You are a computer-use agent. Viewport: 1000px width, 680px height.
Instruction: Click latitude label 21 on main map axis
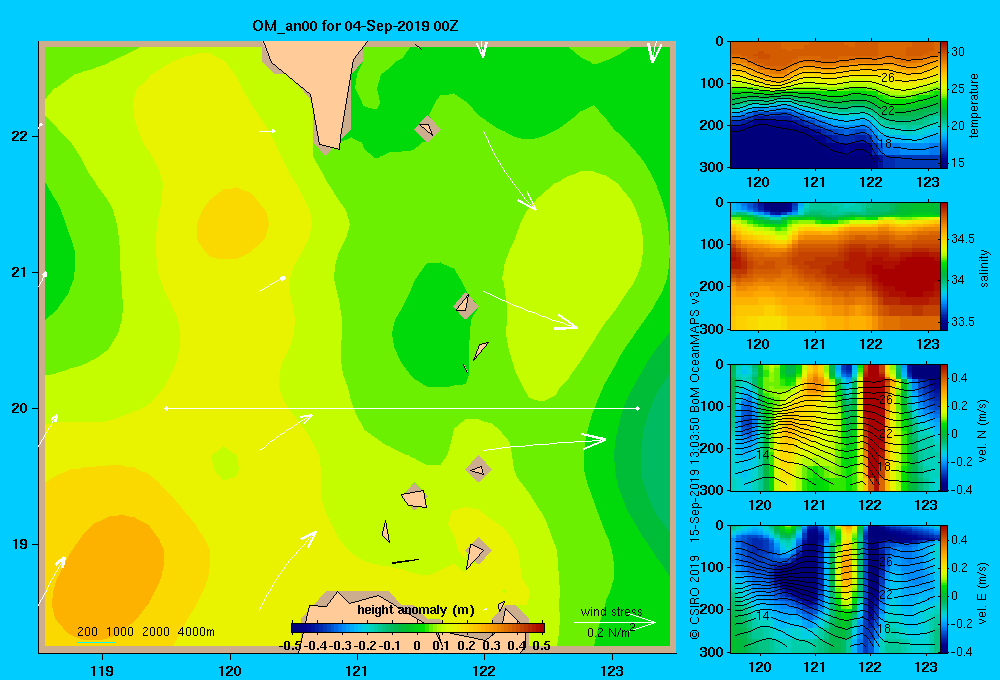click(x=20, y=272)
